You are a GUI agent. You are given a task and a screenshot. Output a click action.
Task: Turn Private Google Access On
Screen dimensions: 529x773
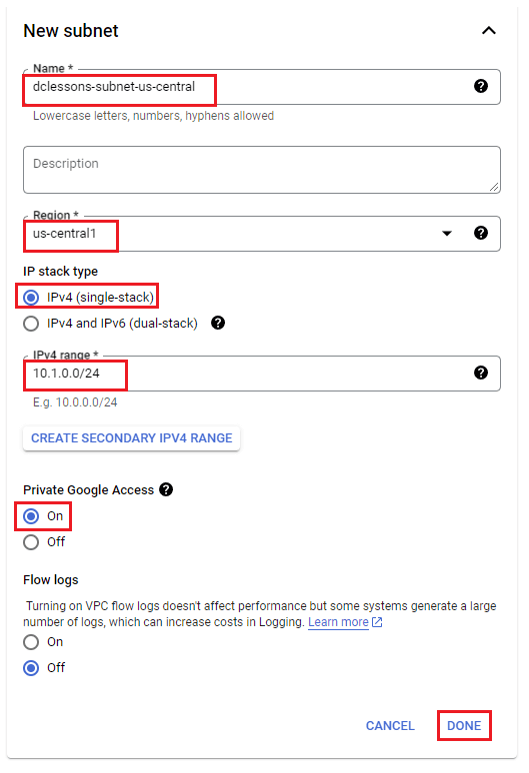point(31,516)
